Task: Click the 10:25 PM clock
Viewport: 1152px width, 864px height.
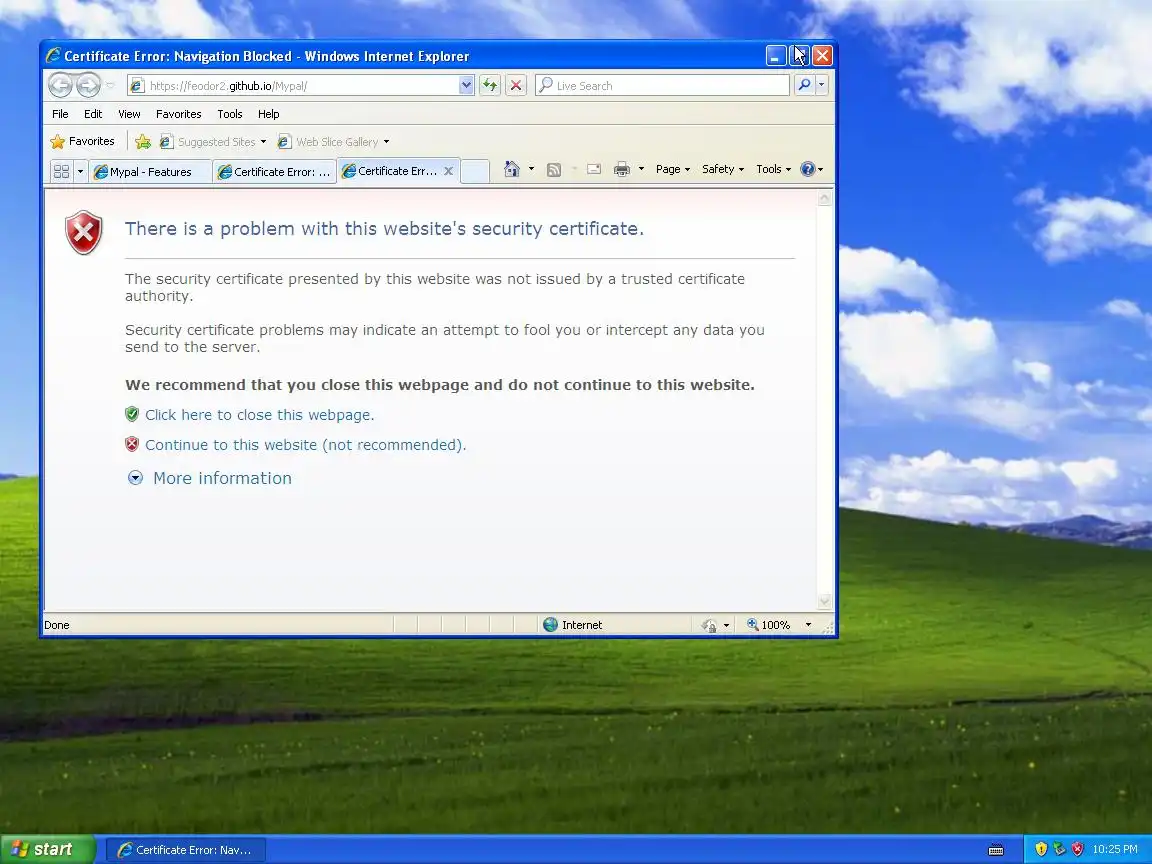Action: tap(1115, 849)
